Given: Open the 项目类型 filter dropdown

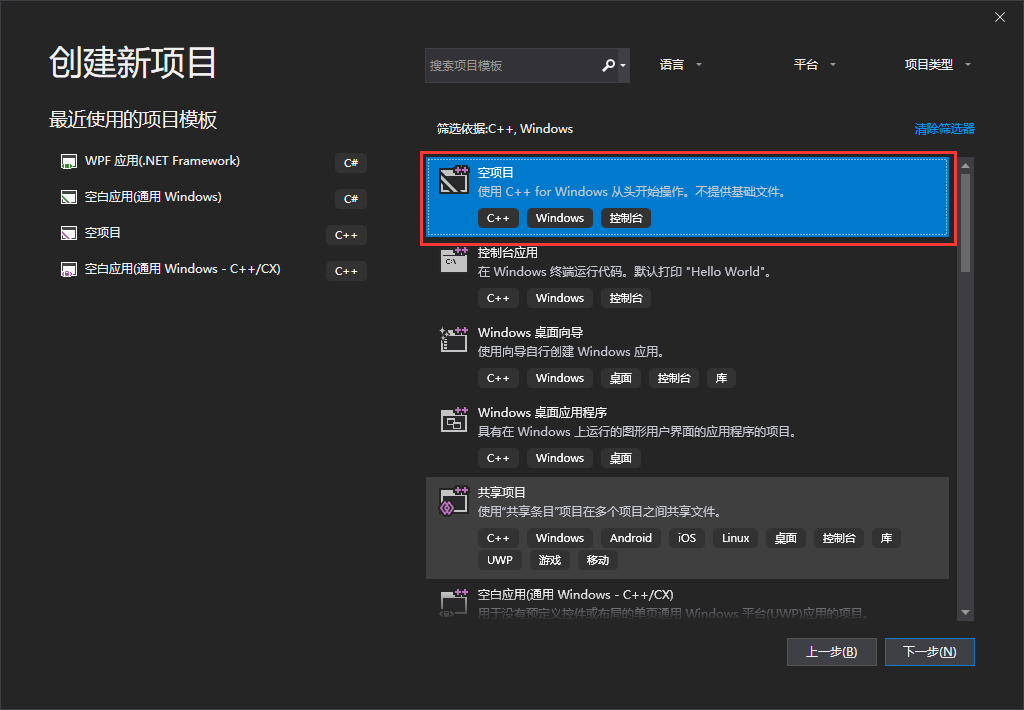Looking at the screenshot, I should click(x=937, y=65).
